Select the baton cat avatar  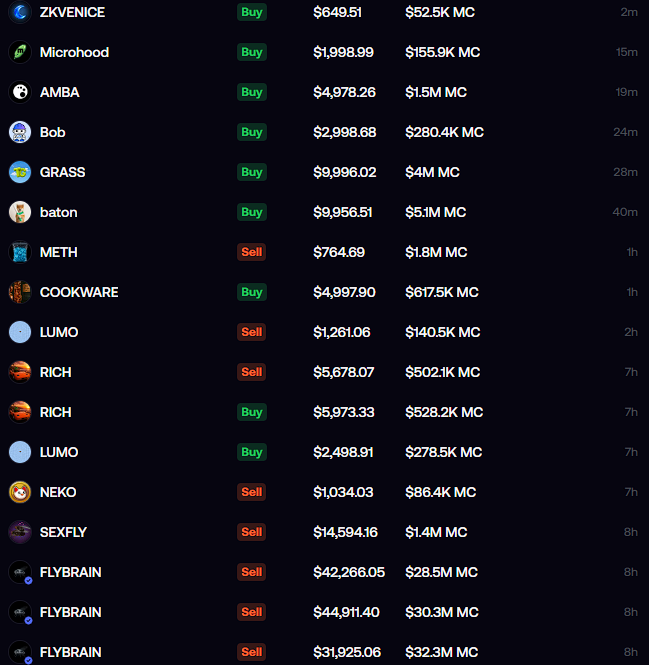[x=20, y=212]
